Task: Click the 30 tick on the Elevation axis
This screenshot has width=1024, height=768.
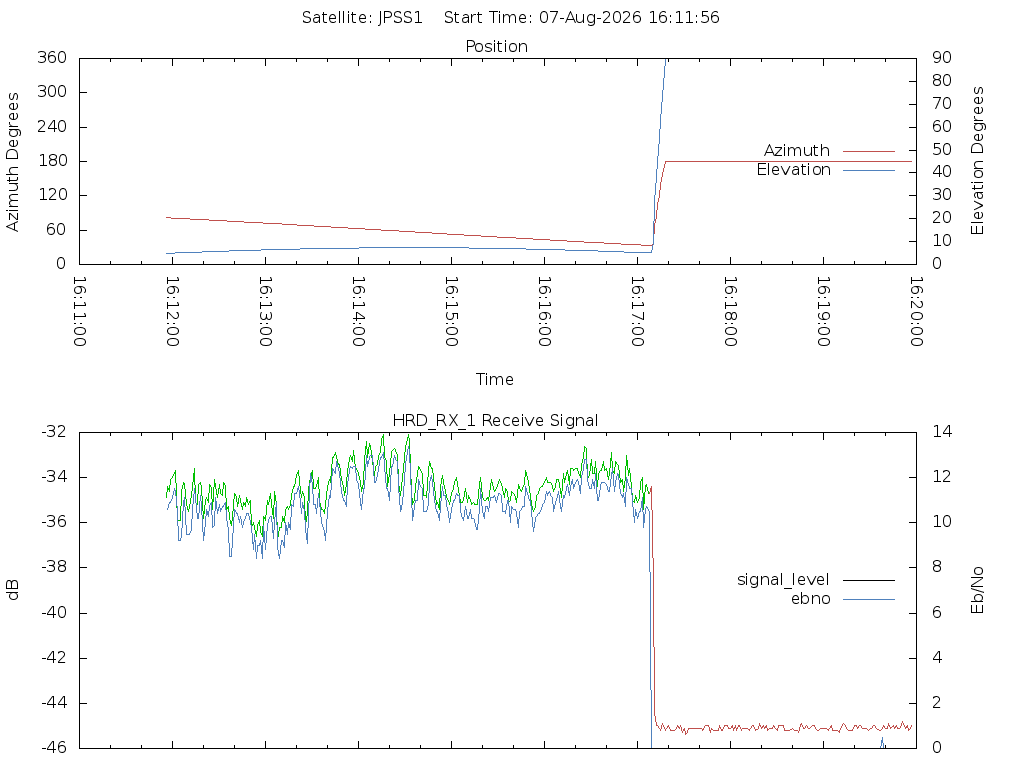Action: click(x=942, y=195)
